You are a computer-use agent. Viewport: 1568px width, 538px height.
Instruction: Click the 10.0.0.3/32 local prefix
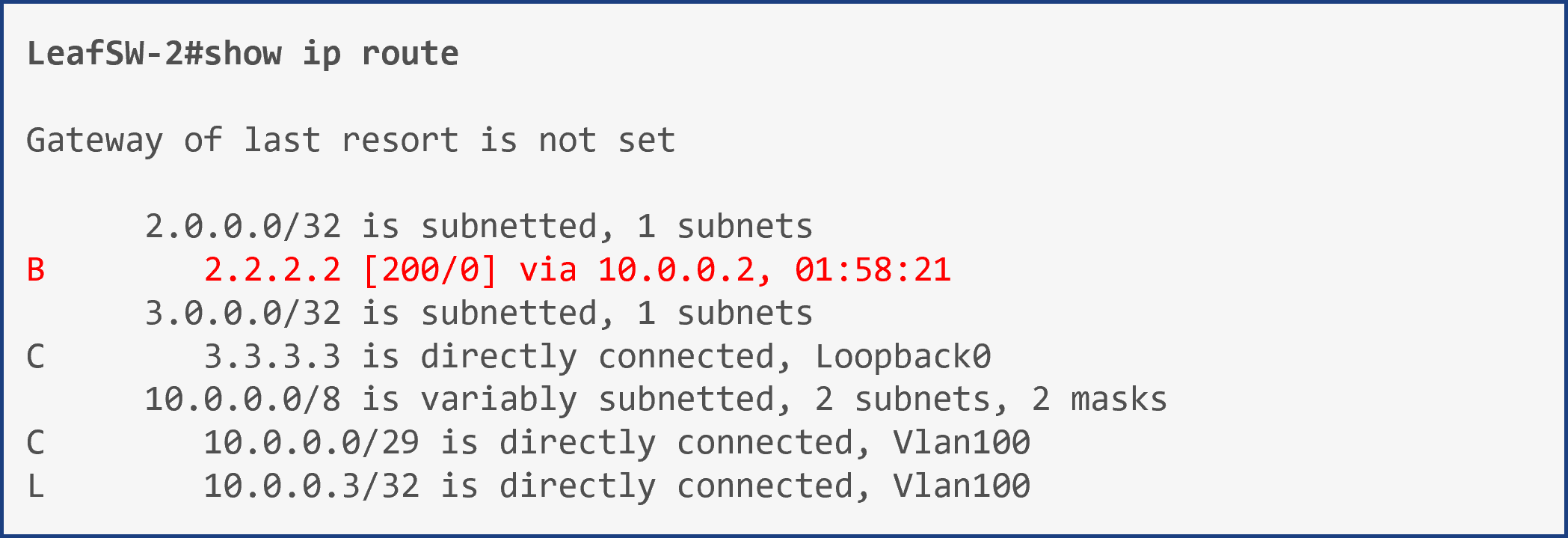(311, 486)
